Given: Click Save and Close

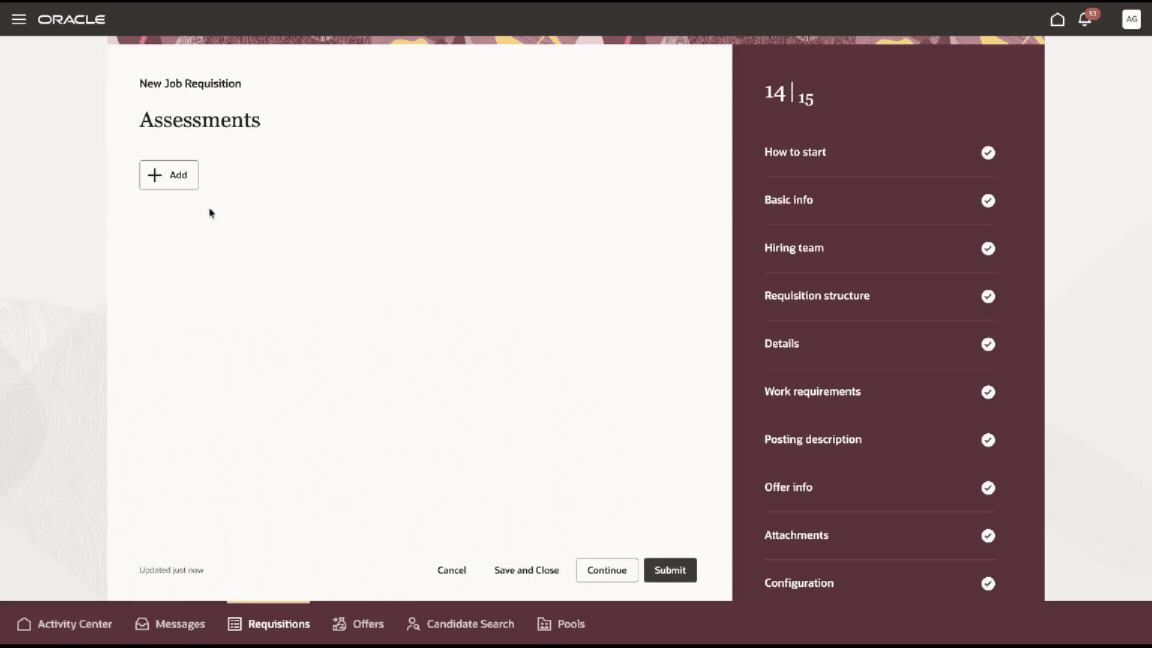Looking at the screenshot, I should pos(526,570).
